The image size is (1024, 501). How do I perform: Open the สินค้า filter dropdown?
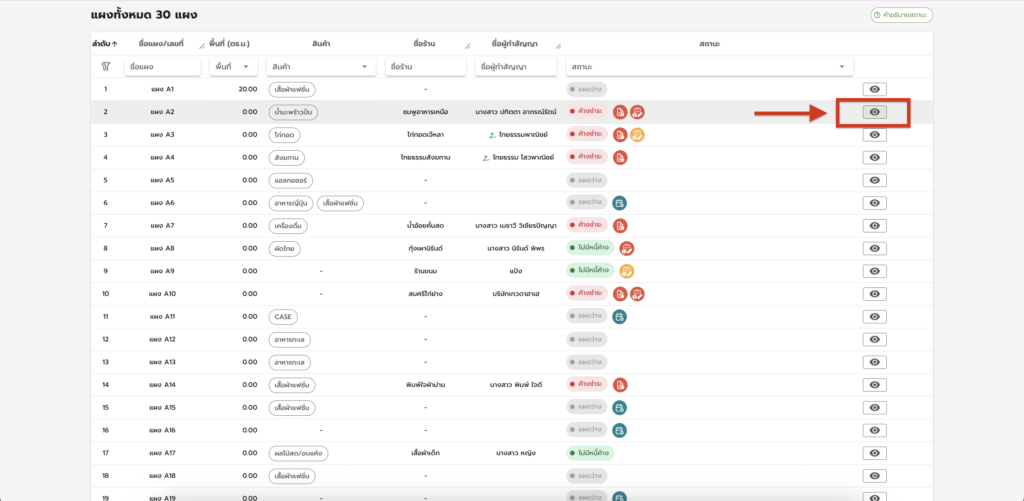point(320,67)
